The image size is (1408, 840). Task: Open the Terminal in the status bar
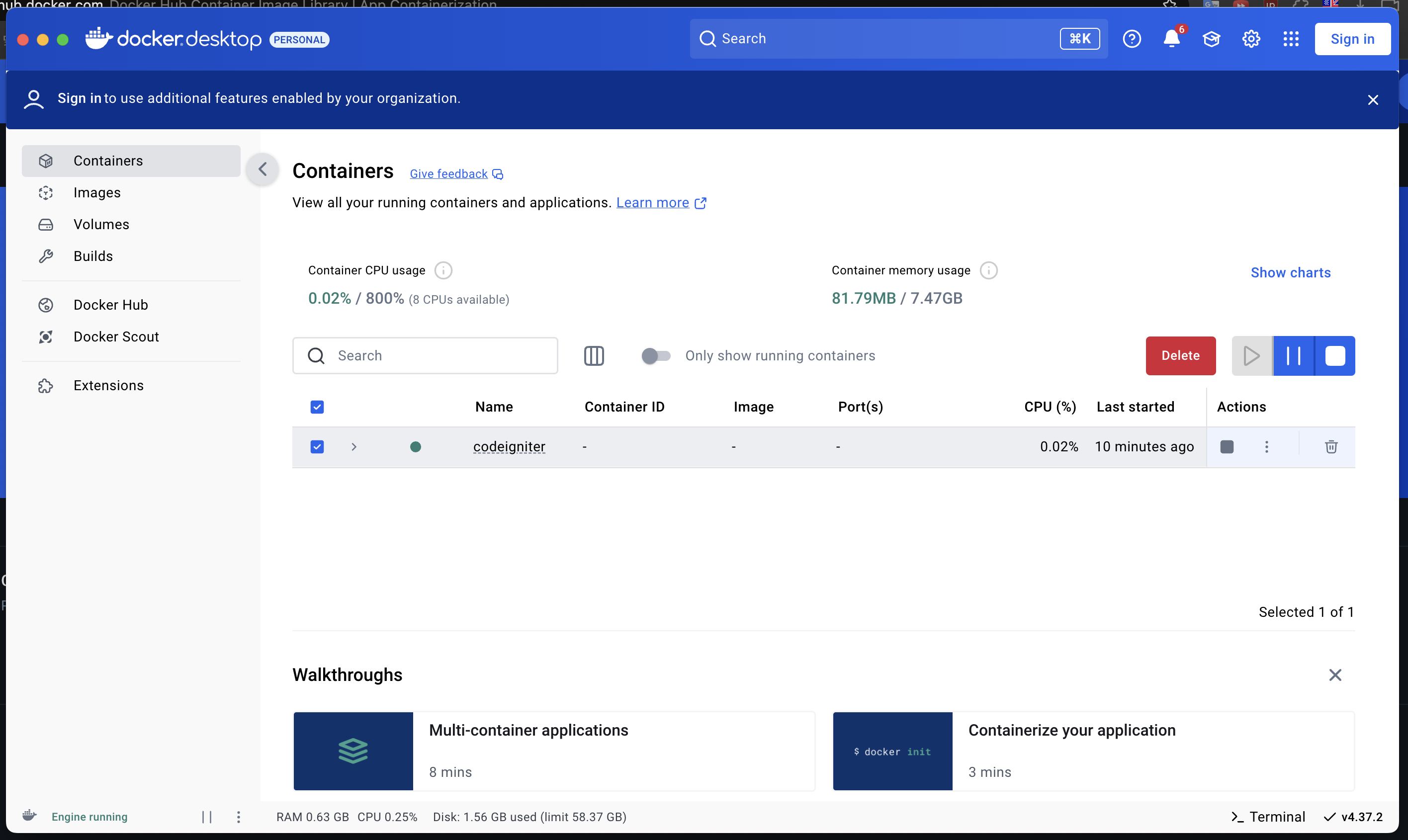(x=1268, y=817)
